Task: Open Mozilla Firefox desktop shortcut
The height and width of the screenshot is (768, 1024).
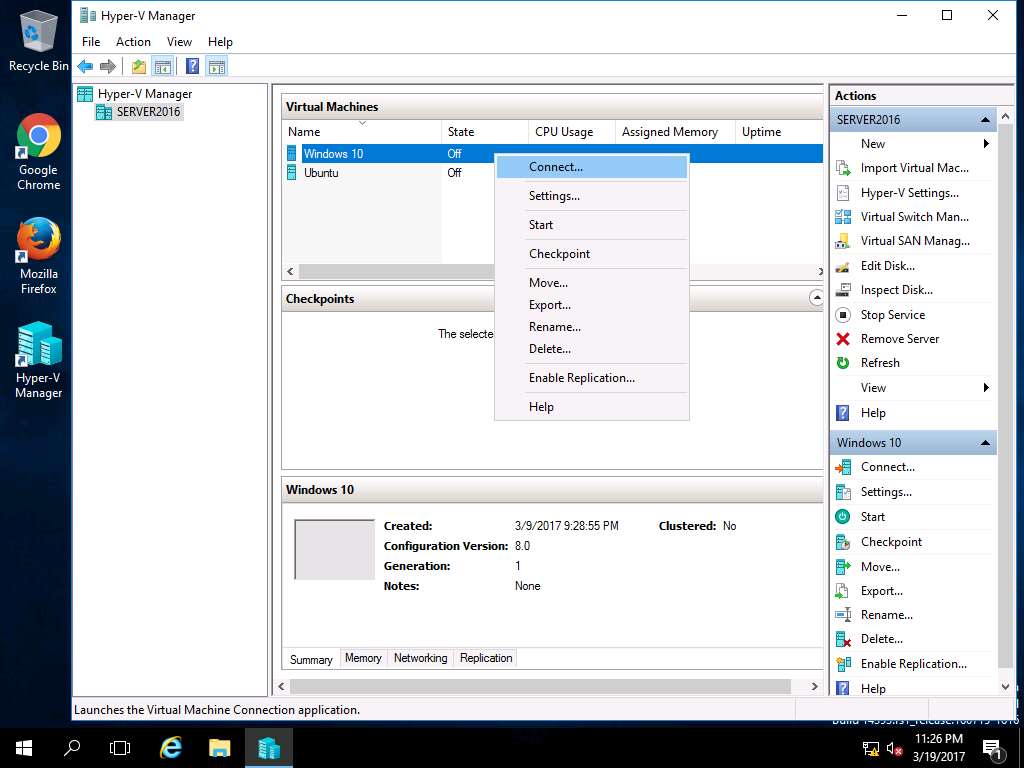Action: tap(39, 257)
